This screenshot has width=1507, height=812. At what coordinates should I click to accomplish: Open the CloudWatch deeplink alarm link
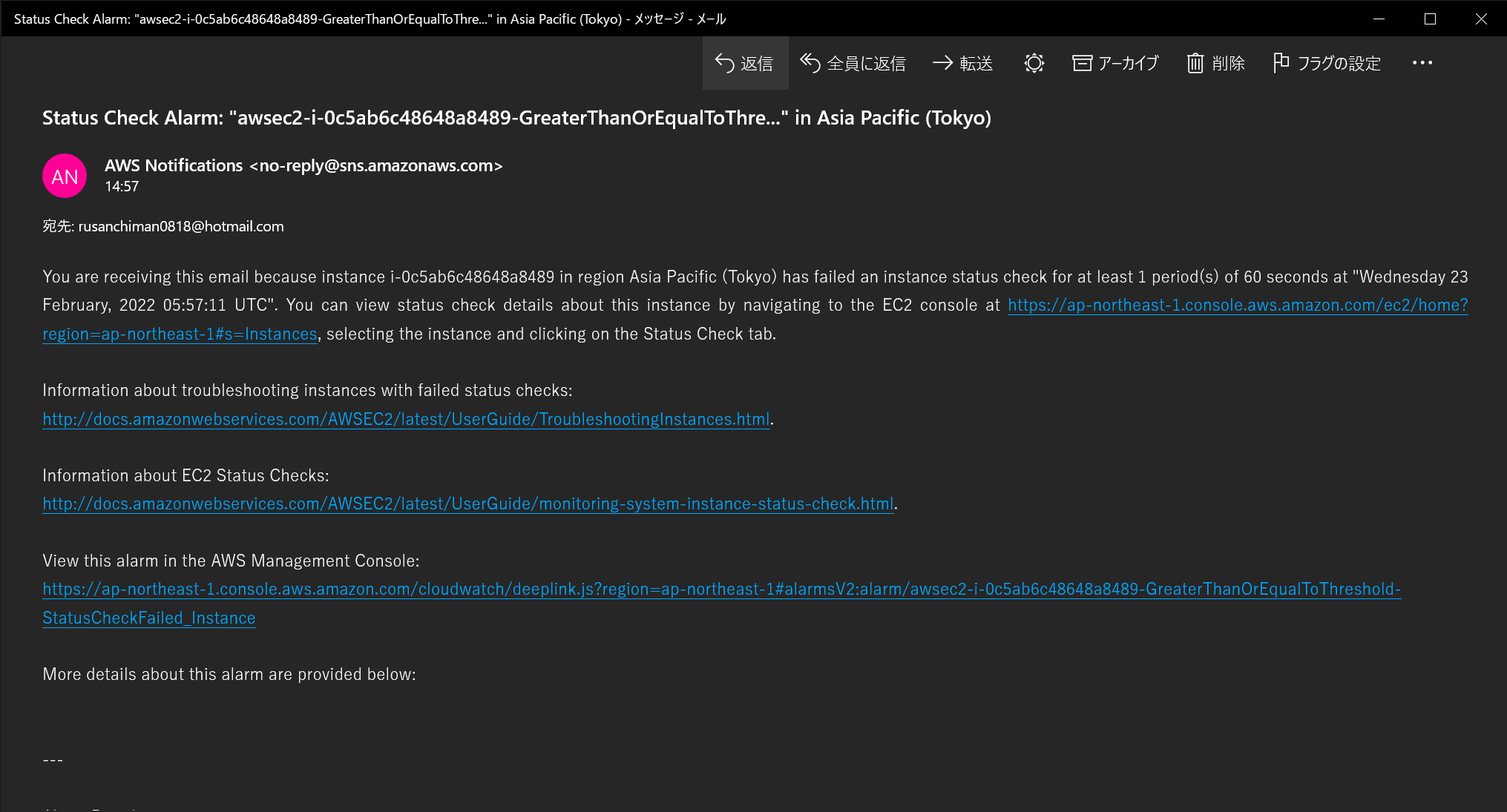click(x=721, y=590)
